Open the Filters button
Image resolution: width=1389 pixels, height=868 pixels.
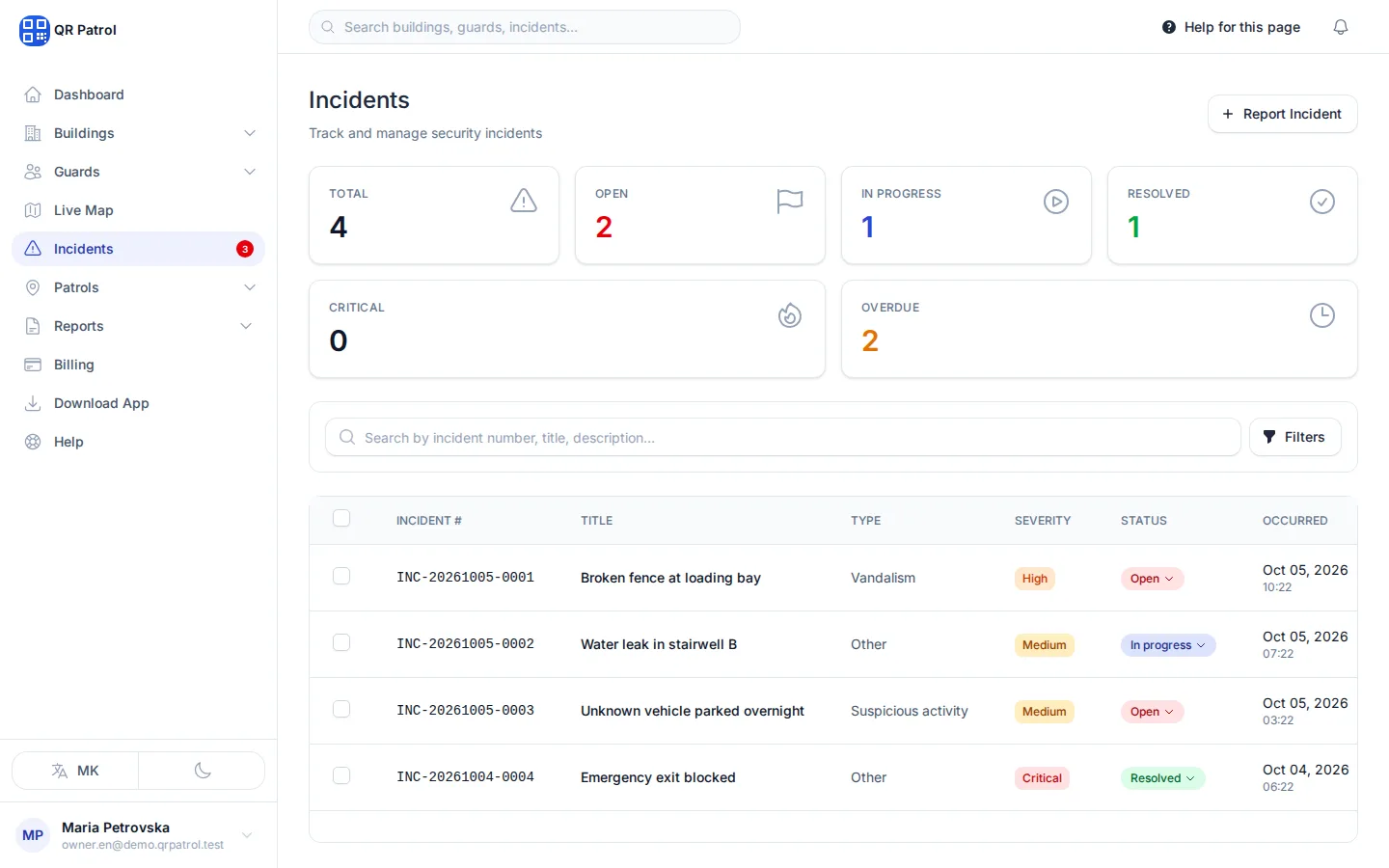tap(1294, 437)
